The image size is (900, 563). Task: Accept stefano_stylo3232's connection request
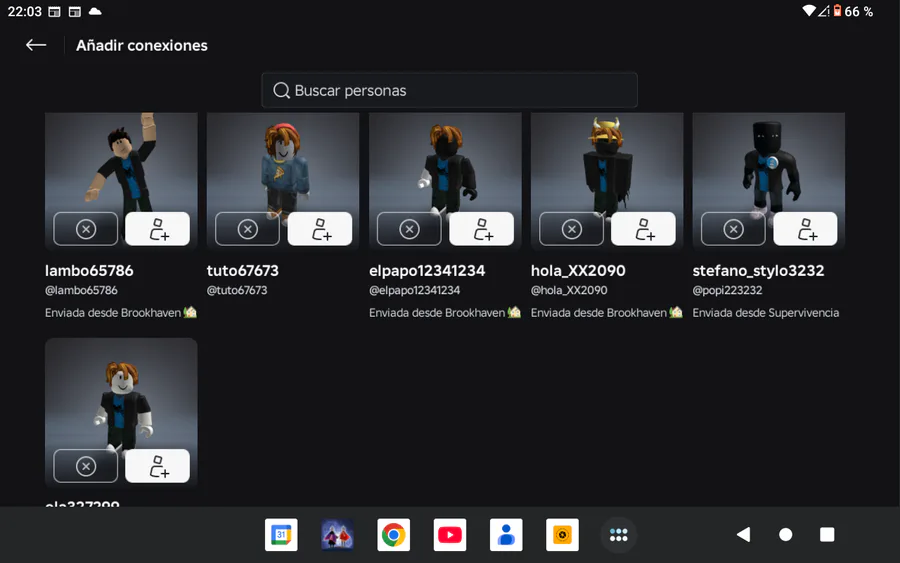pos(805,229)
